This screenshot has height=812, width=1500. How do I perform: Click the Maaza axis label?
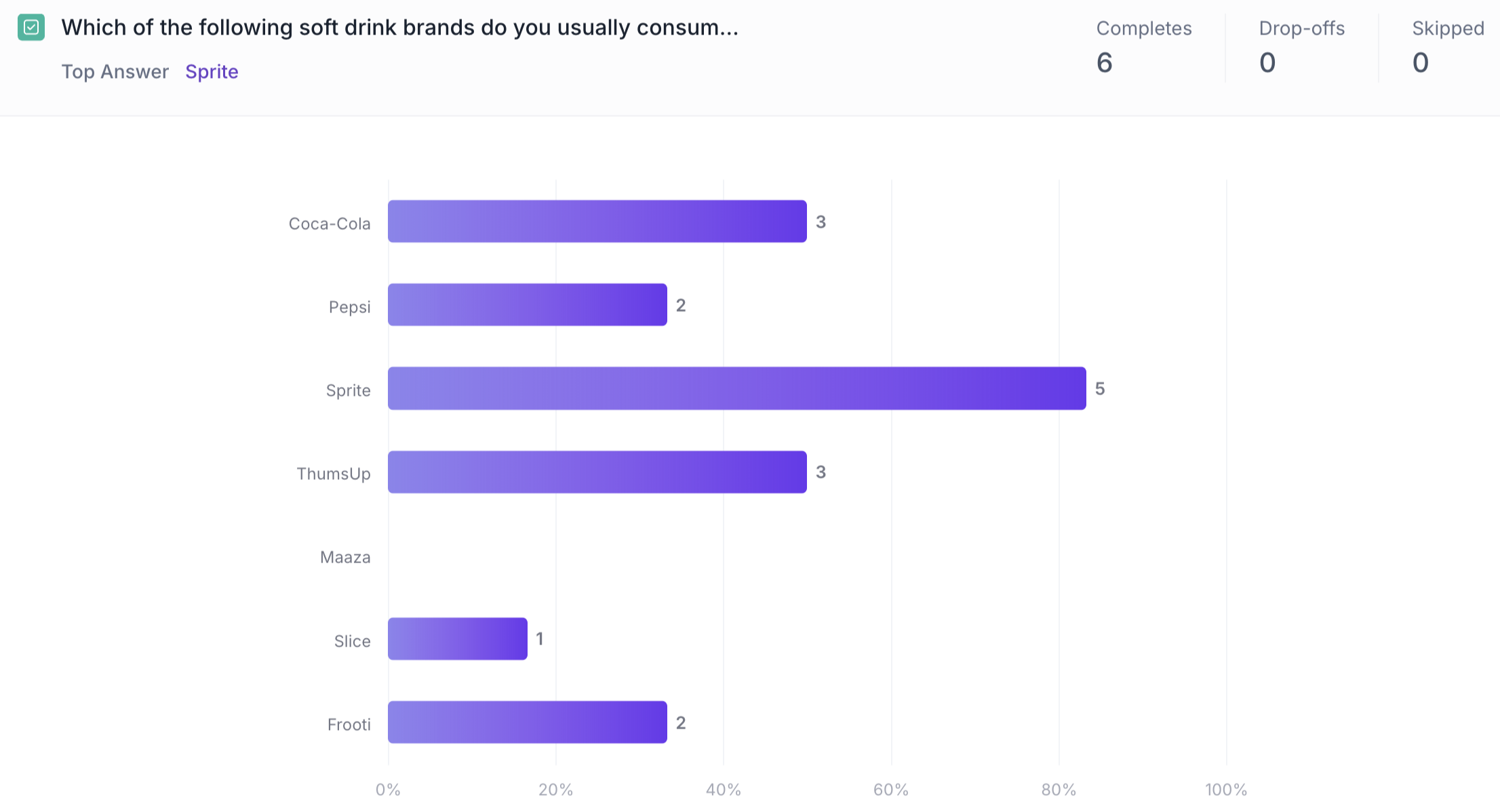pos(345,558)
